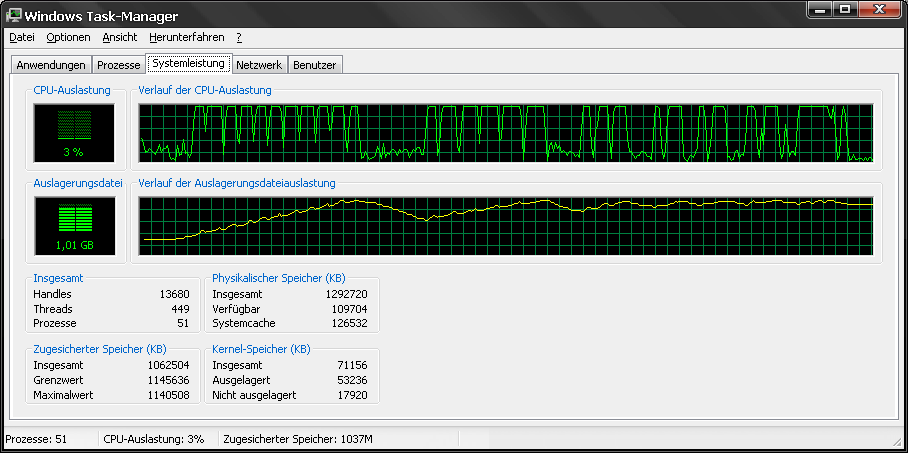This screenshot has width=908, height=453.
Task: Click the 'Physikalischer Speicher (KB)' group label
Action: pyautogui.click(x=279, y=278)
